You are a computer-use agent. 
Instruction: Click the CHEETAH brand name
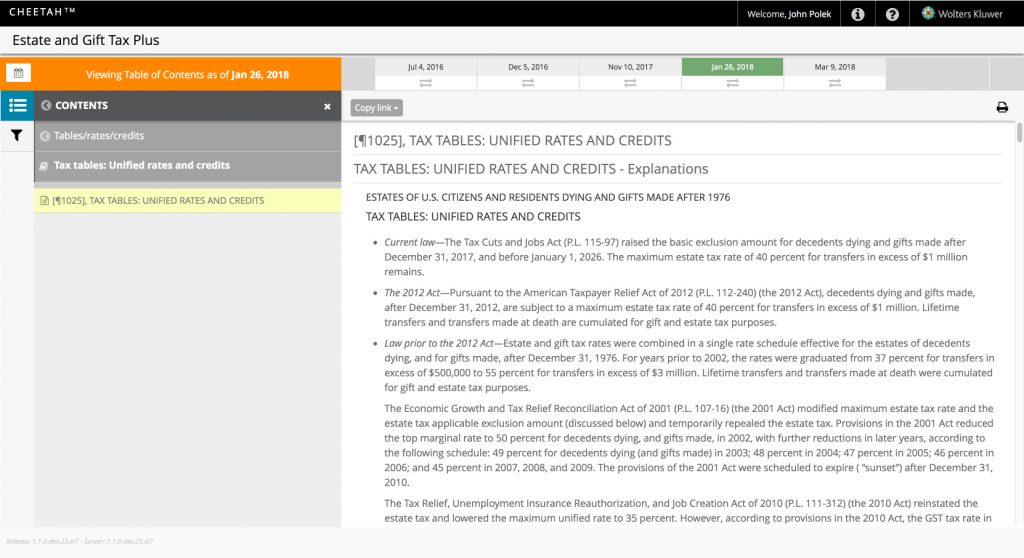tap(42, 12)
